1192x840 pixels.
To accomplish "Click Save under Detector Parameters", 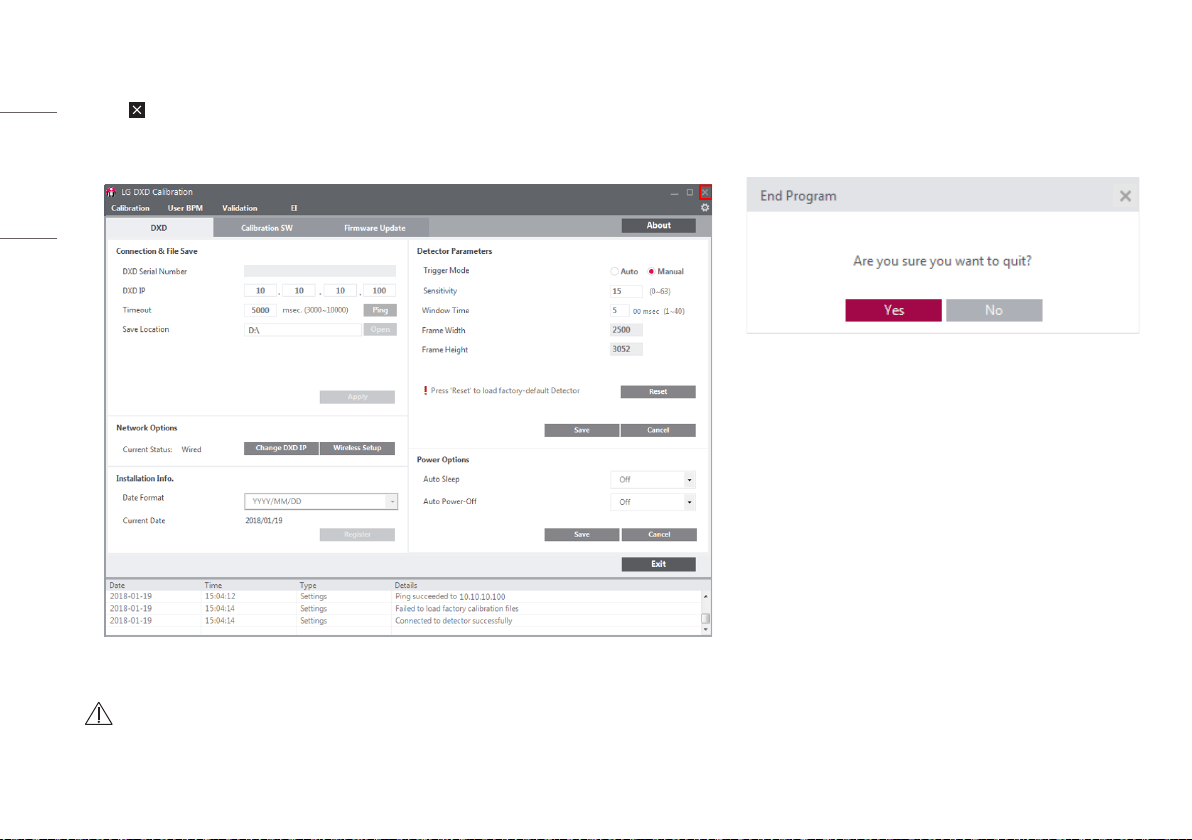I will click(582, 430).
